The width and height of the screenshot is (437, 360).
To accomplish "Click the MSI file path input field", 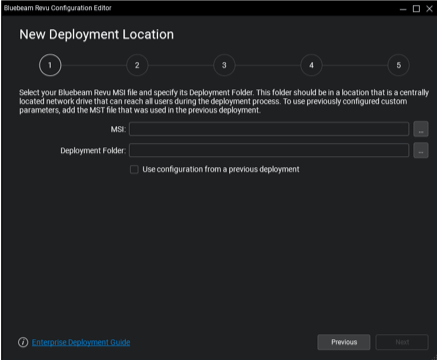I will point(269,129).
